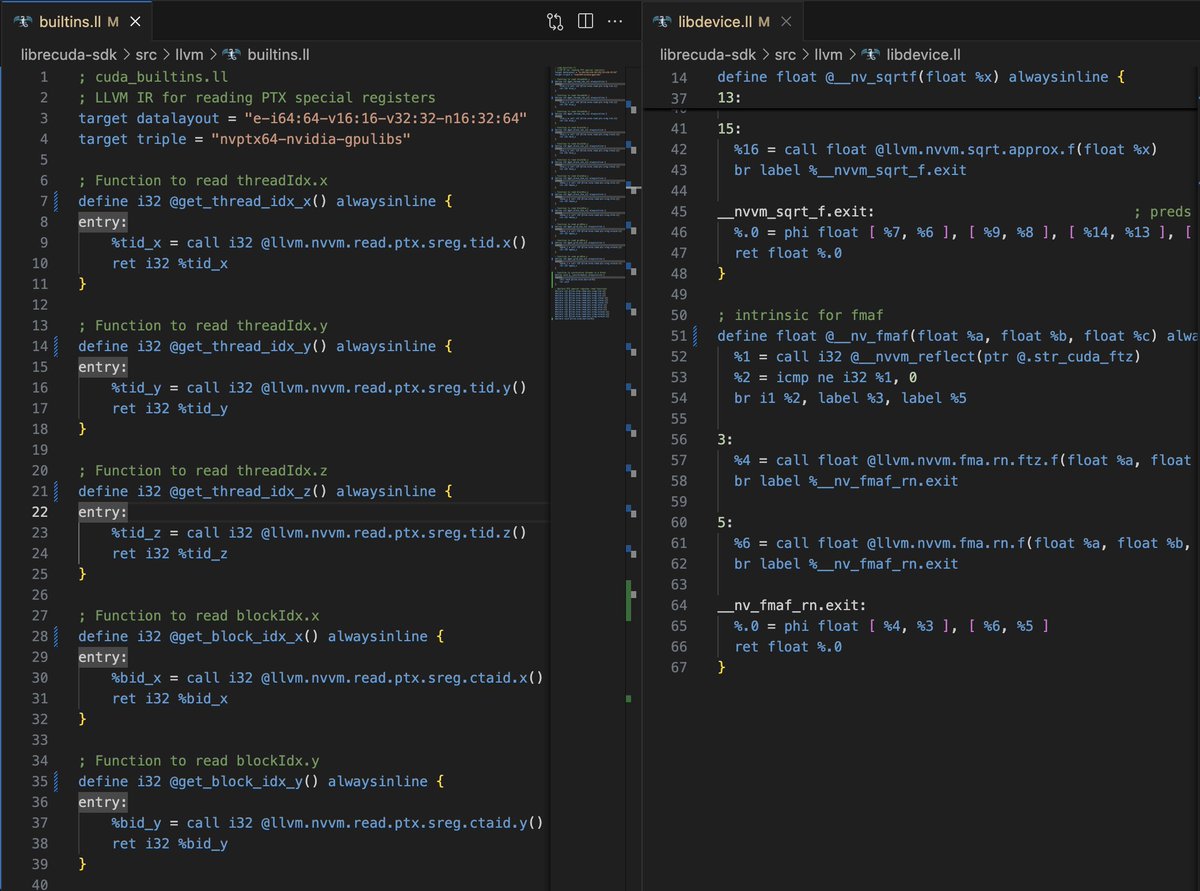Screen dimensions: 1200x891
Task: Click line number 22 in builtins.ll gutter
Action: point(38,512)
